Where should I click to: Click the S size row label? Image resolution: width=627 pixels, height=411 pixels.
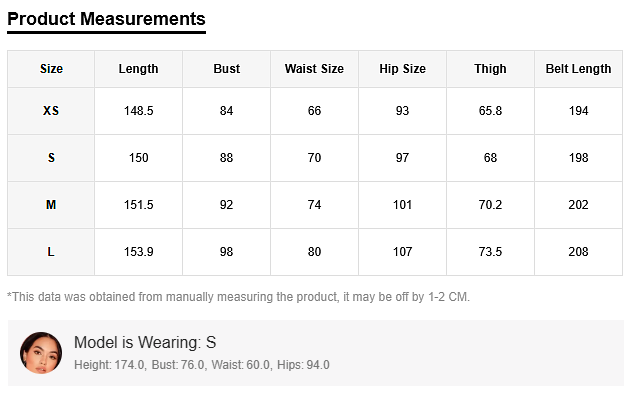tap(51, 158)
